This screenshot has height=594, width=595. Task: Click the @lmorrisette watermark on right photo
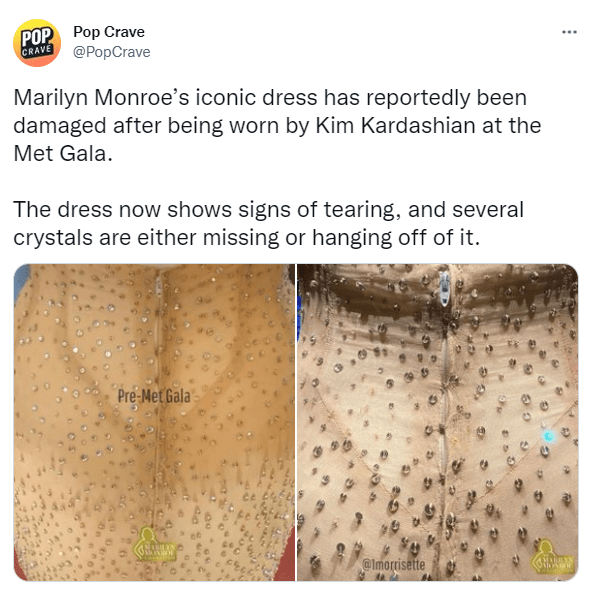coord(394,564)
